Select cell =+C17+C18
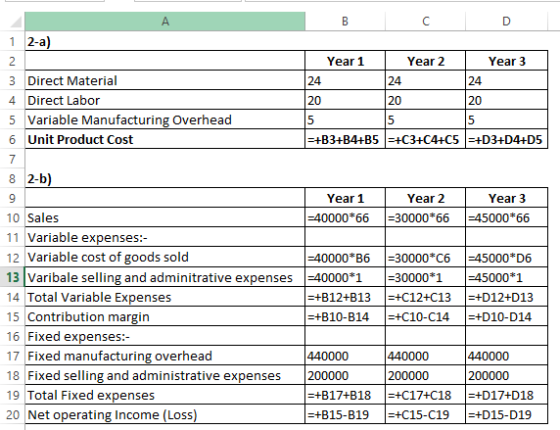The width and height of the screenshot is (560, 430). coord(425,395)
